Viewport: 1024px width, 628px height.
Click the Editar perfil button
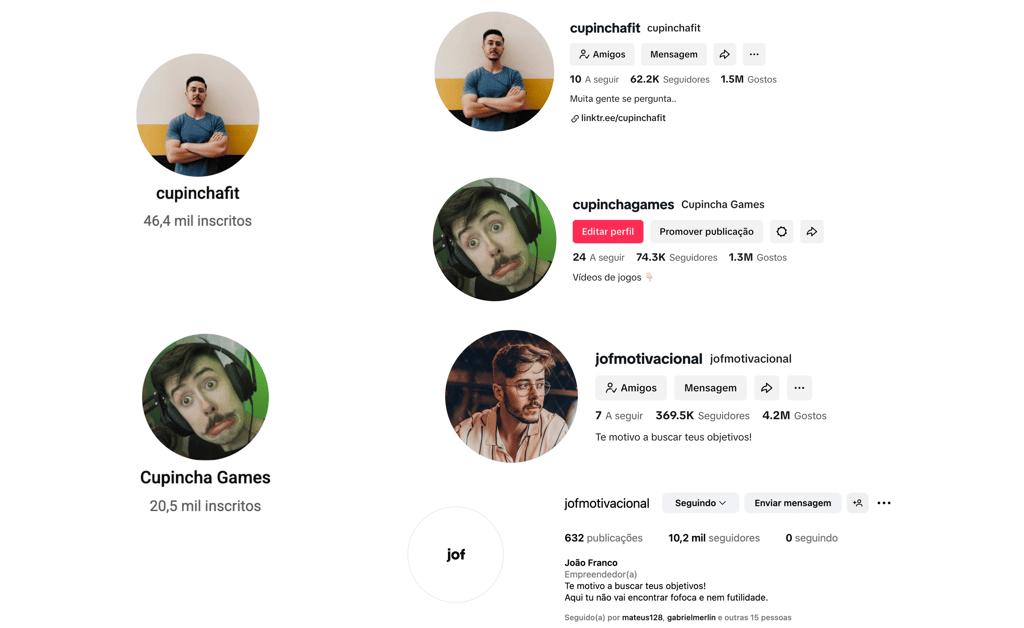[608, 232]
